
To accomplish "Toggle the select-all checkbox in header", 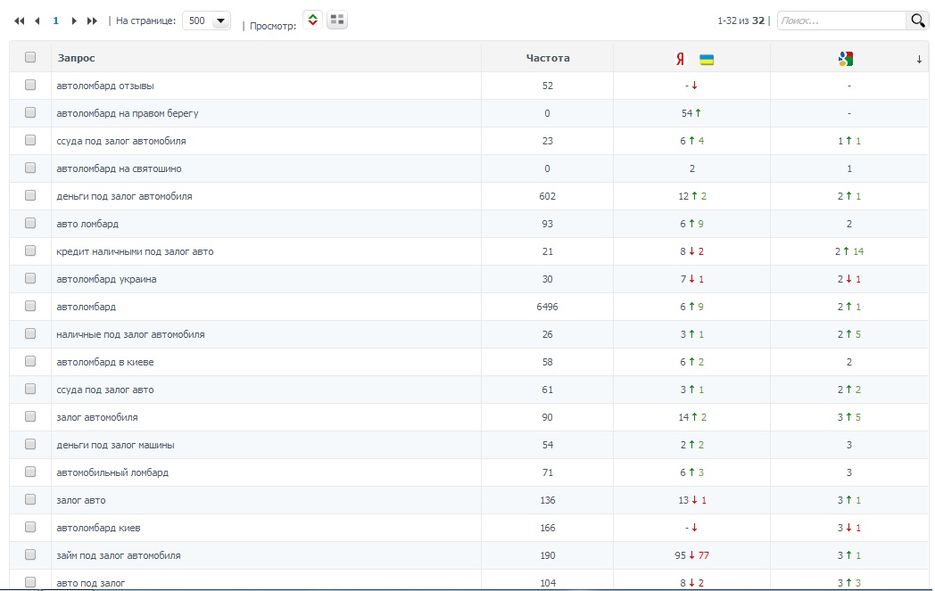I will click(30, 58).
